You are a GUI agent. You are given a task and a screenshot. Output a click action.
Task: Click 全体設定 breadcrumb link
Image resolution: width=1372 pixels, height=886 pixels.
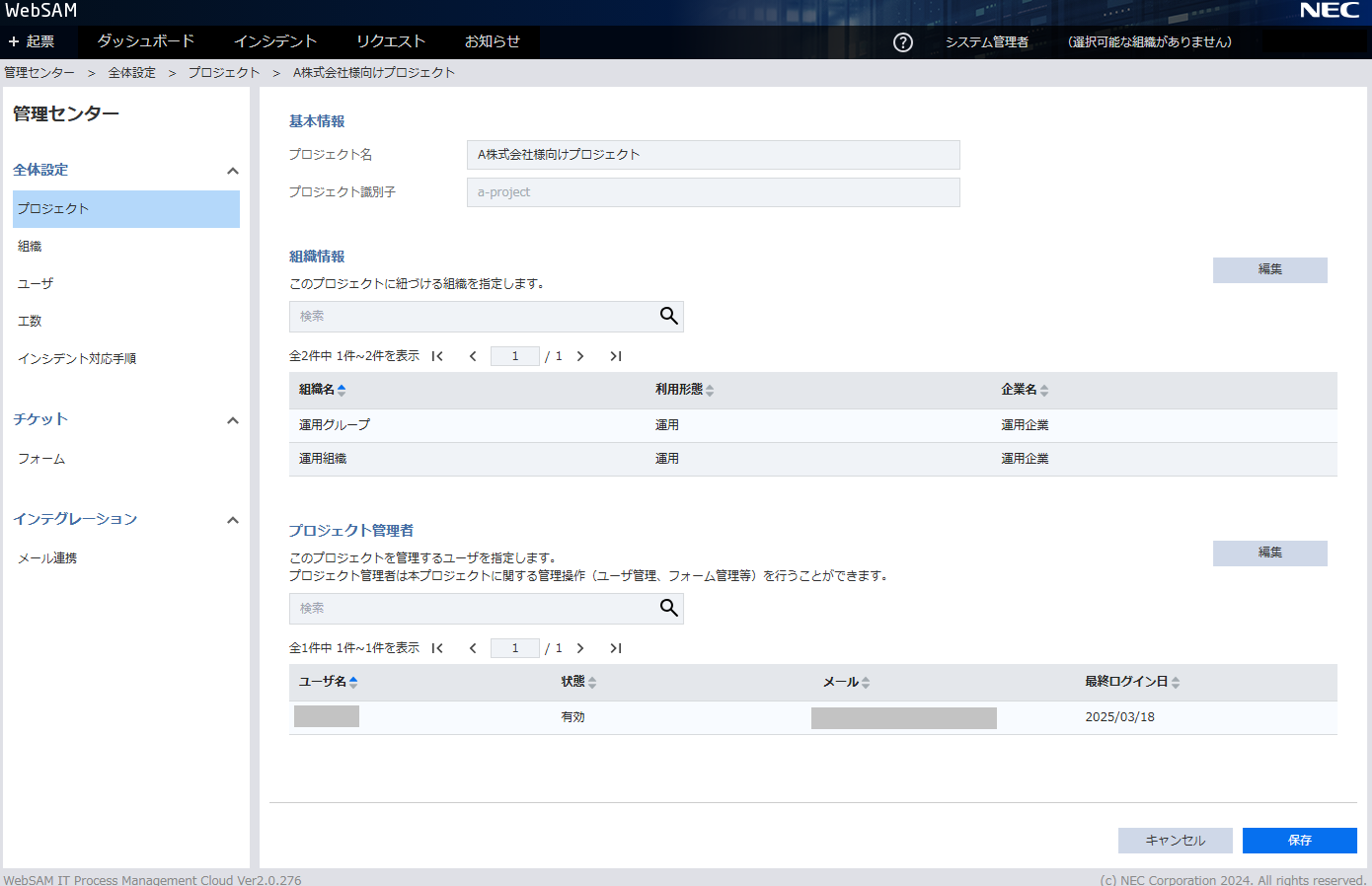[132, 73]
